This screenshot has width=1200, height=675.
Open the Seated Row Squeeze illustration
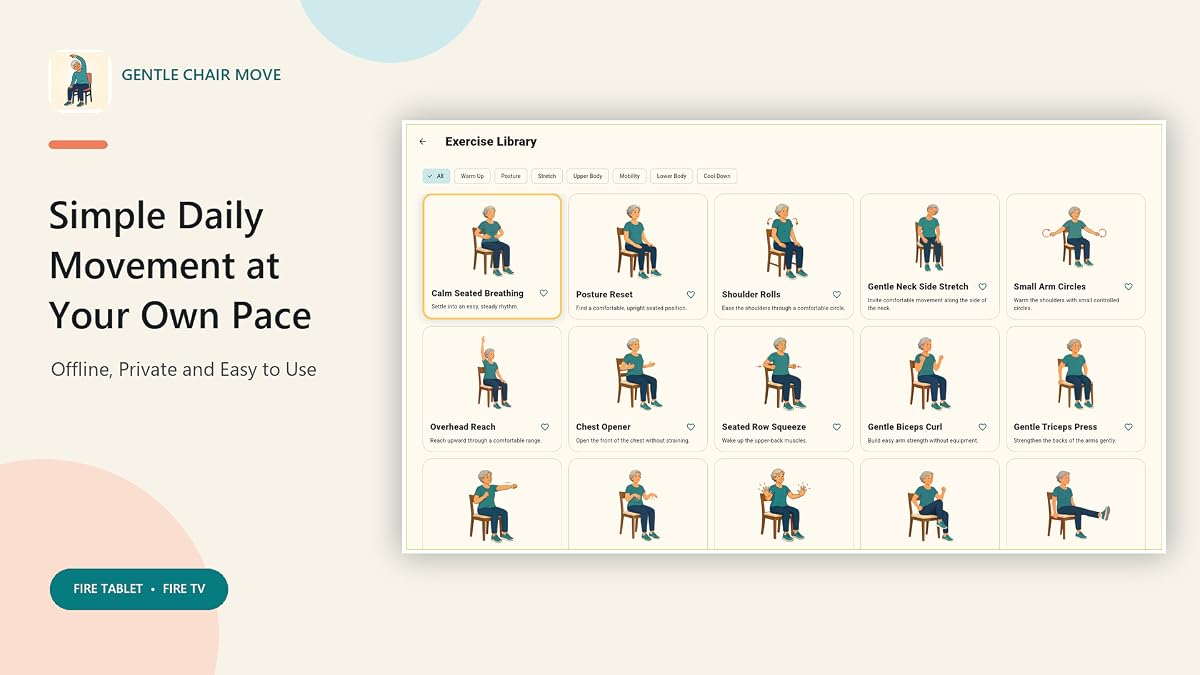click(783, 373)
